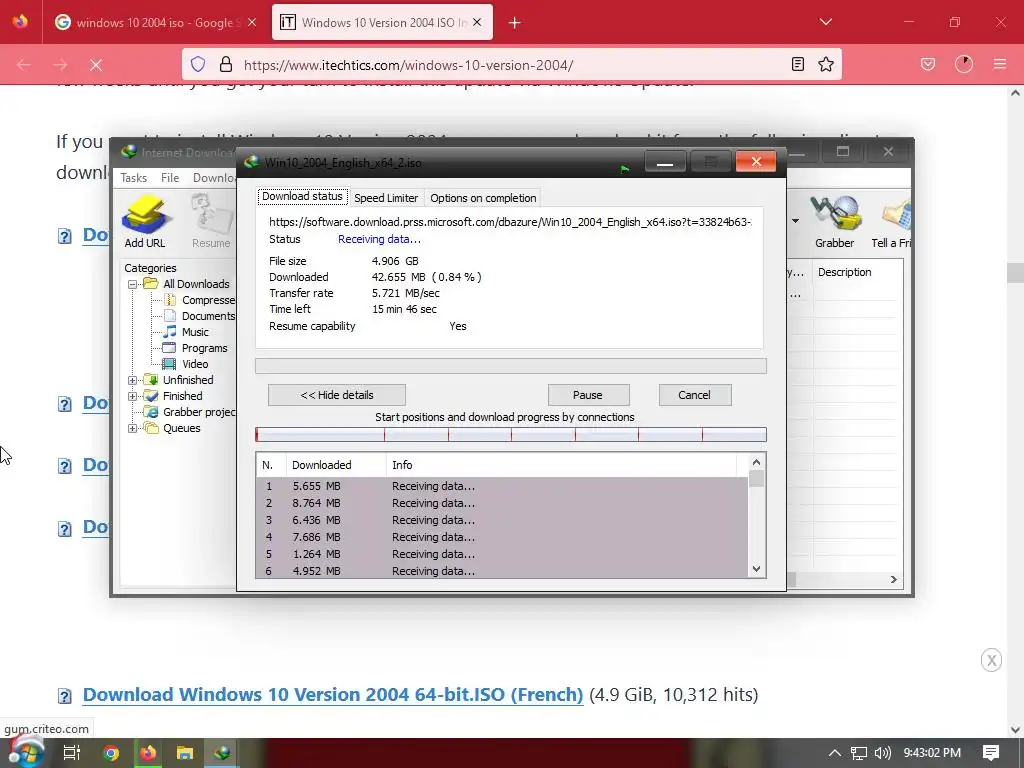Click the volume icon in system tray
Screen dimensions: 1024x768
[x=882, y=753]
